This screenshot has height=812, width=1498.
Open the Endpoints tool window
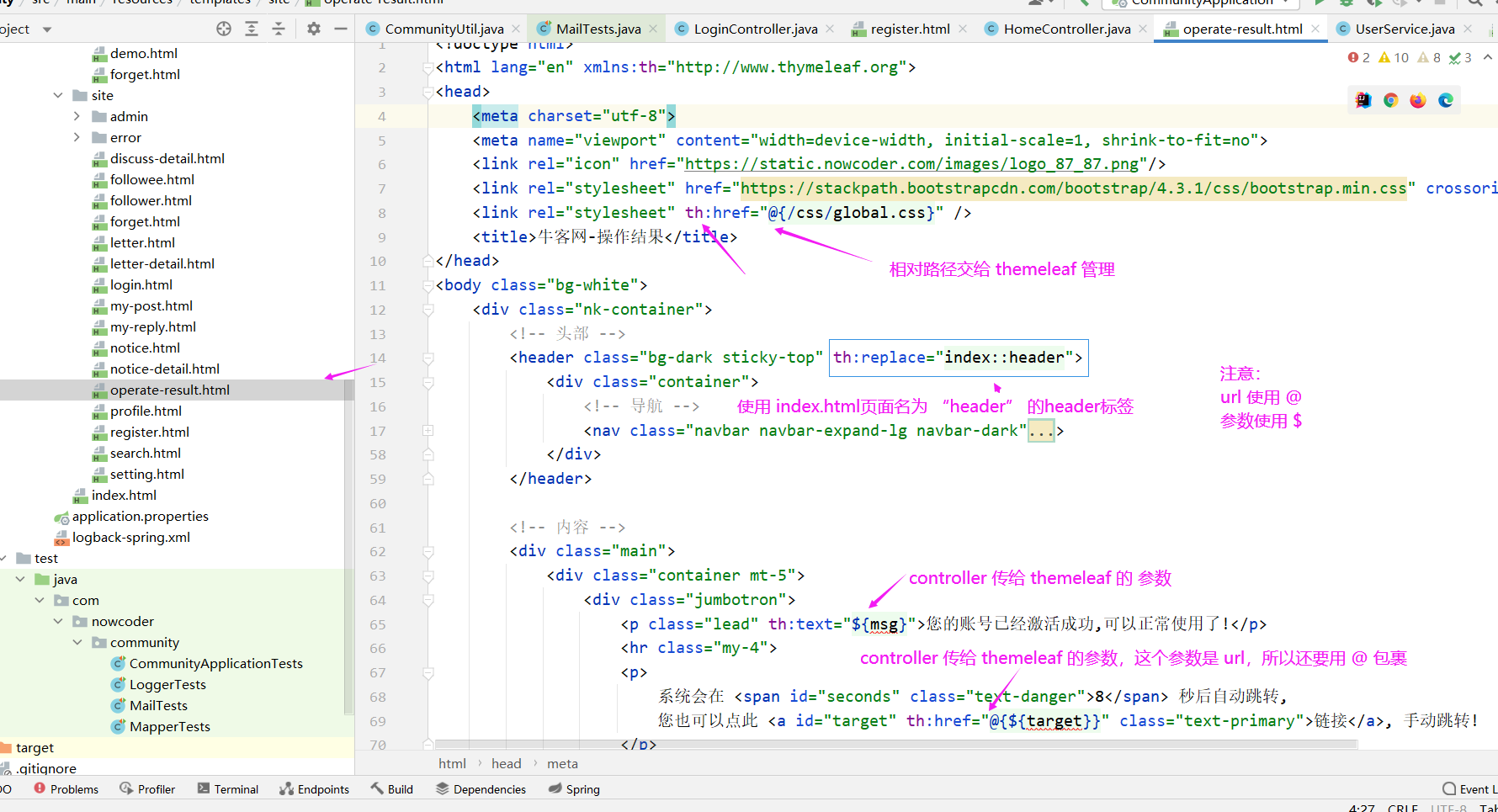coord(314,789)
